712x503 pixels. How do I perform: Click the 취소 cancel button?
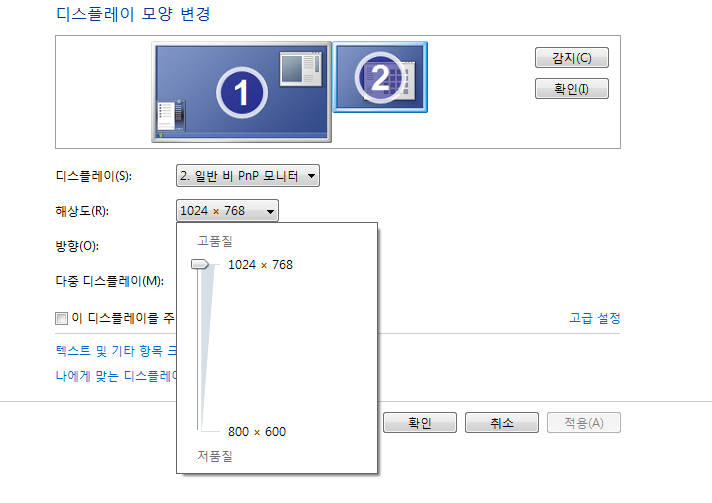(x=502, y=423)
